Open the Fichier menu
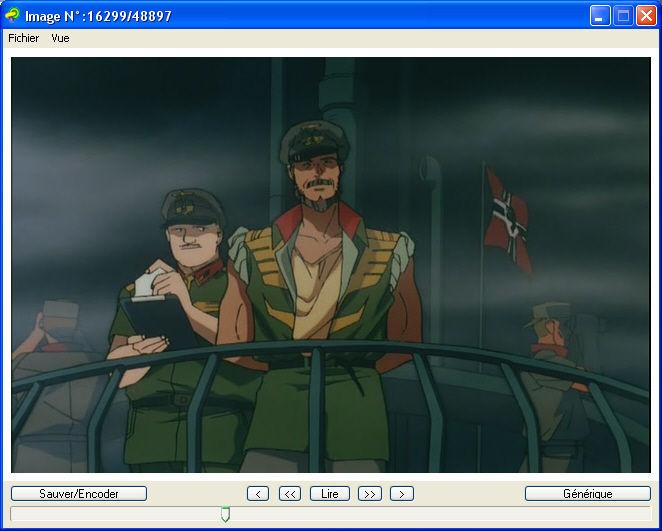This screenshot has height=531, width=662. (24, 38)
